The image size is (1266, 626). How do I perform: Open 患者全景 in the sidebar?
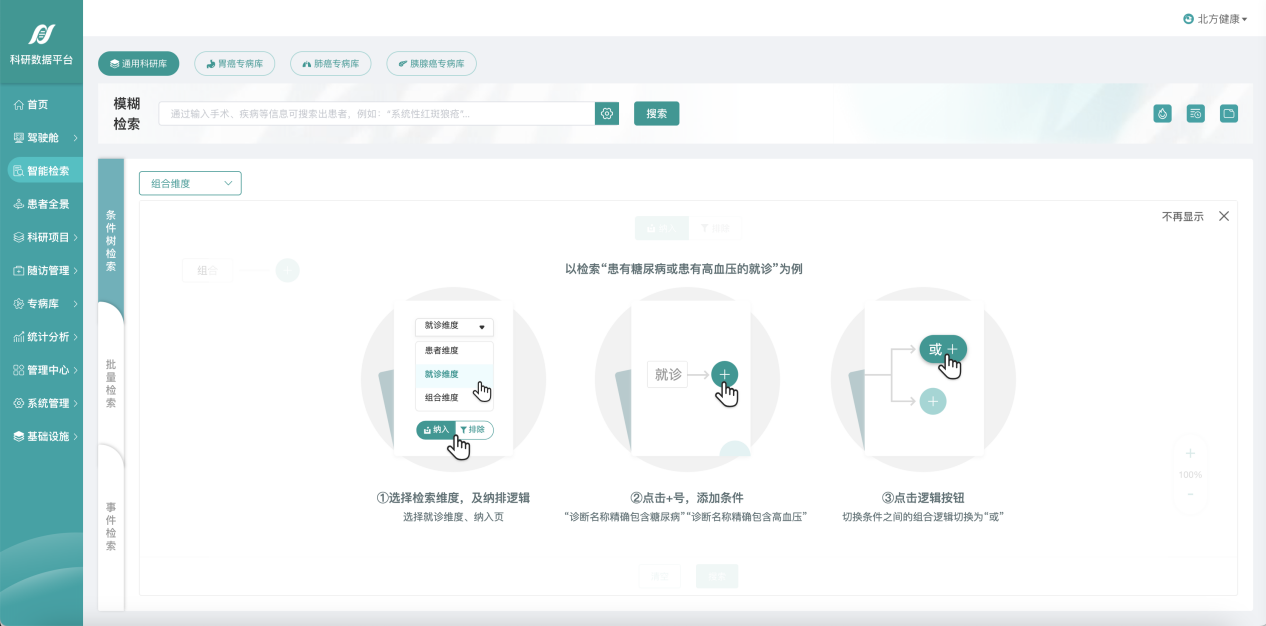point(47,204)
